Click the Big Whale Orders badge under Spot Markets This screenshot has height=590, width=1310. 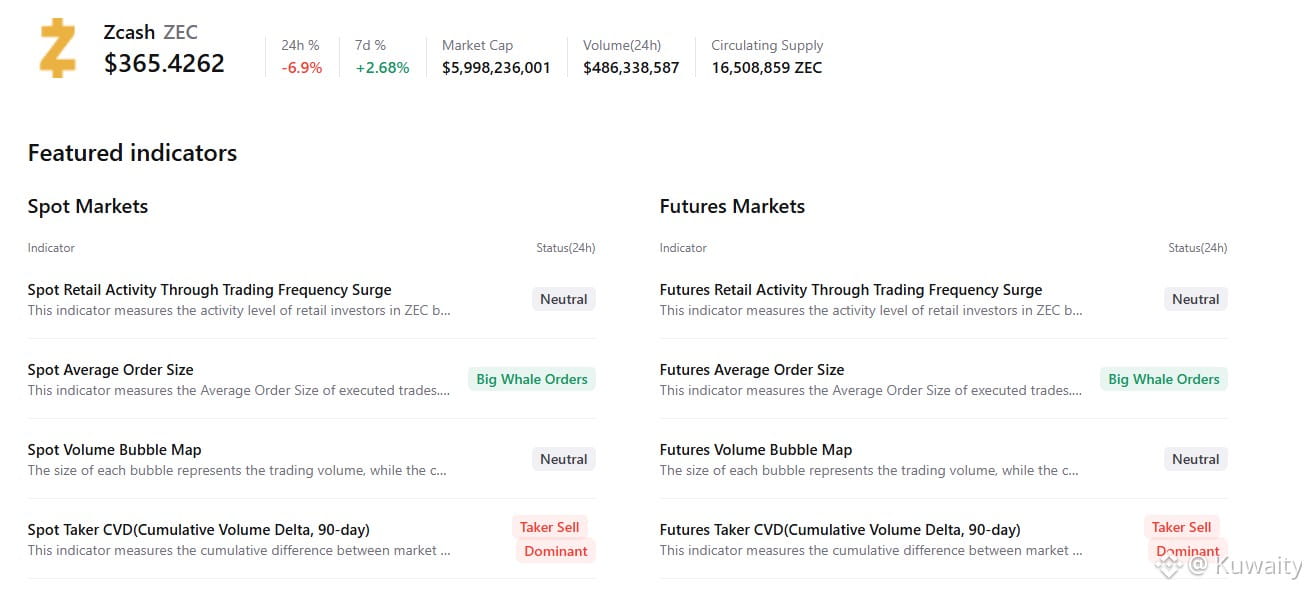tap(531, 379)
